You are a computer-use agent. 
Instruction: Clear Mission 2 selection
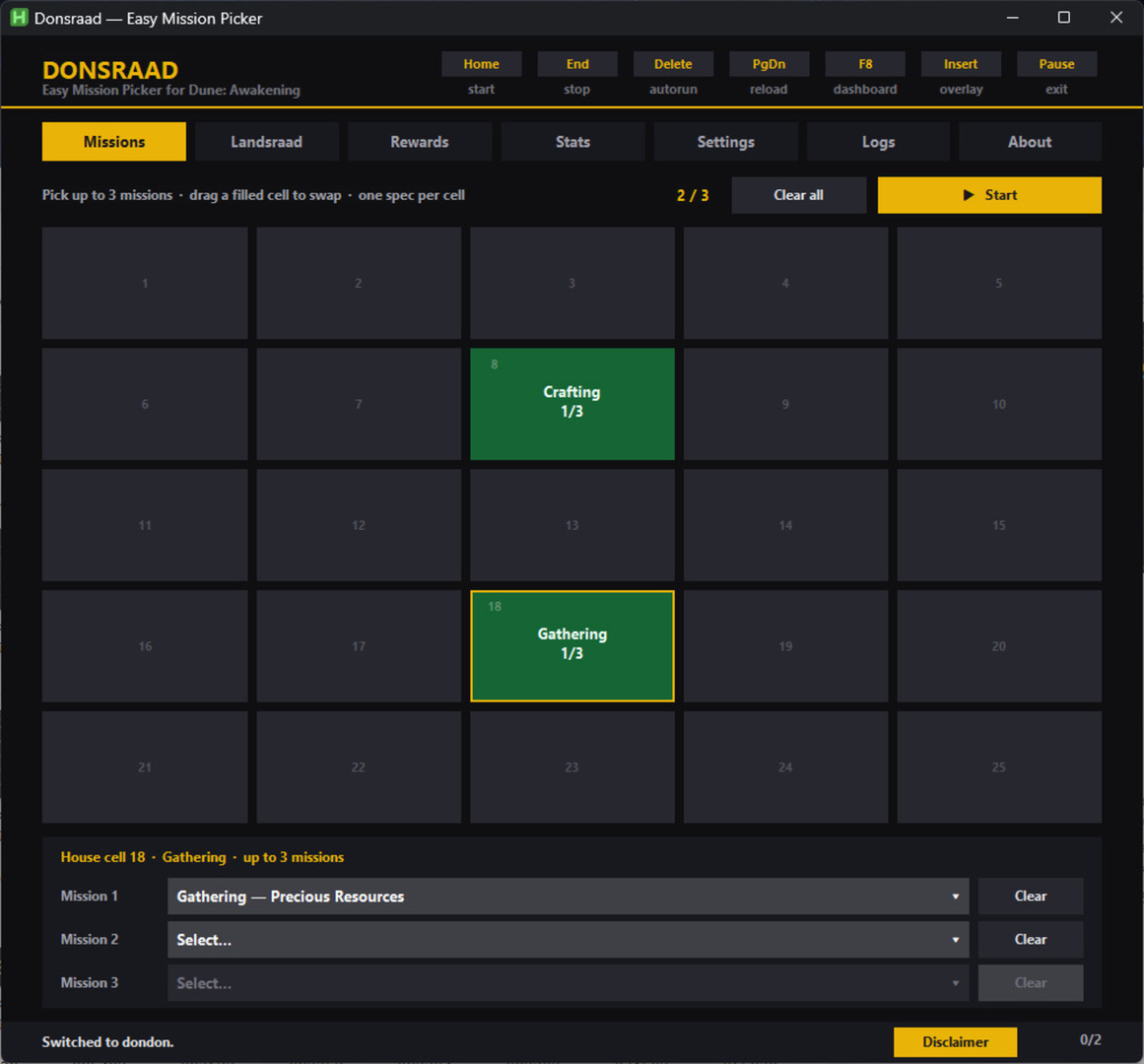pyautogui.click(x=1030, y=939)
